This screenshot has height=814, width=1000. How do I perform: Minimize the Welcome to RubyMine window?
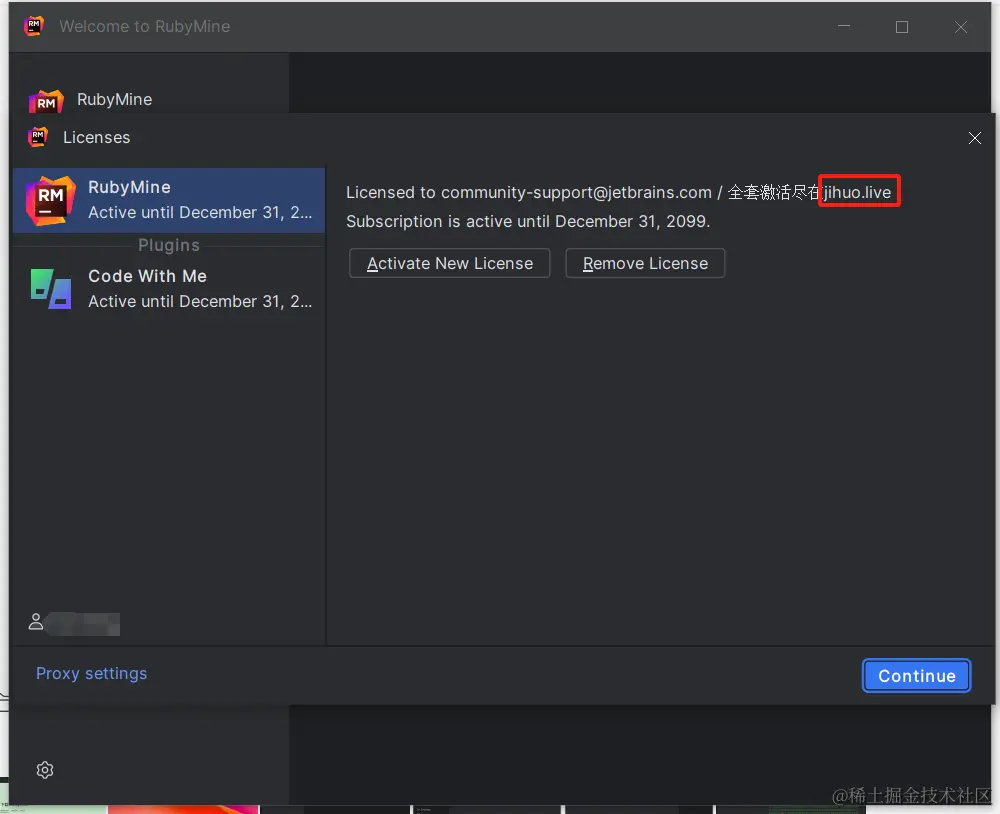[844, 26]
